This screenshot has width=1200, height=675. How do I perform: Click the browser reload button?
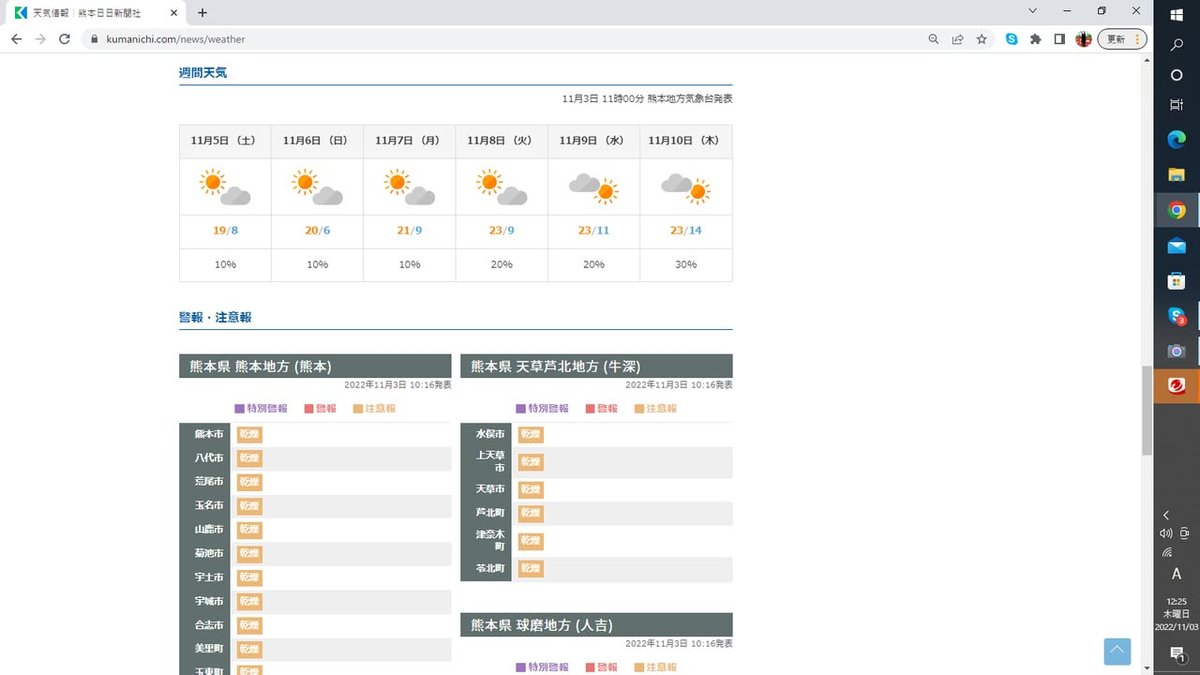coord(65,39)
